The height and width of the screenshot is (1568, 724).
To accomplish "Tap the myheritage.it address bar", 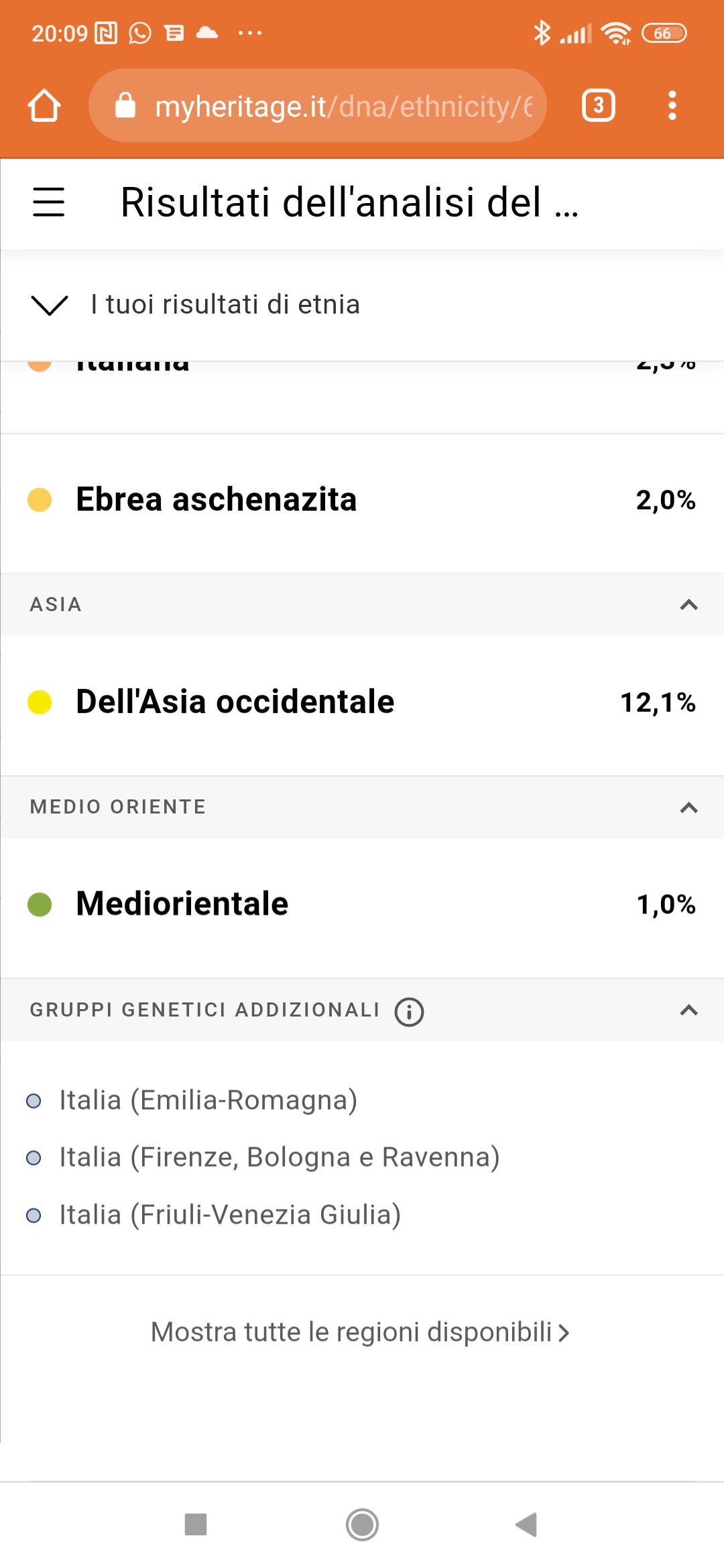I will click(x=342, y=106).
